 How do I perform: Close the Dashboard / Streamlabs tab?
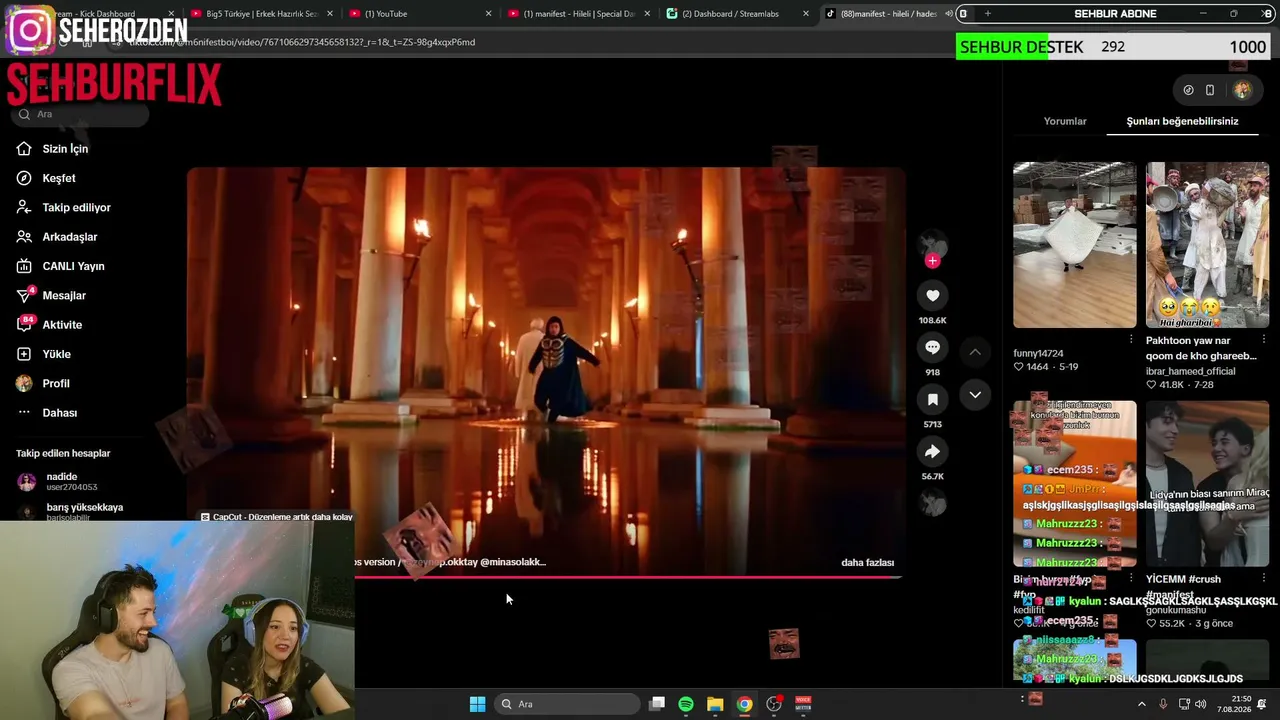(806, 14)
